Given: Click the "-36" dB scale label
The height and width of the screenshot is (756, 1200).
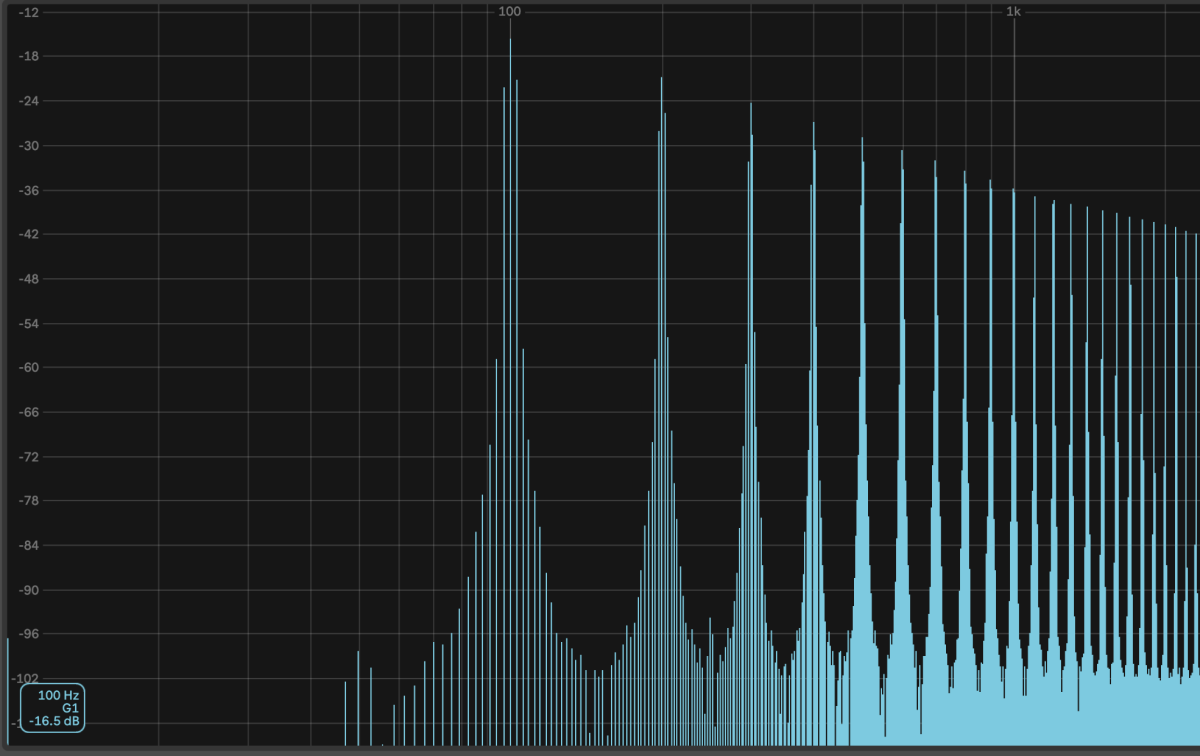Looking at the screenshot, I should (29, 190).
